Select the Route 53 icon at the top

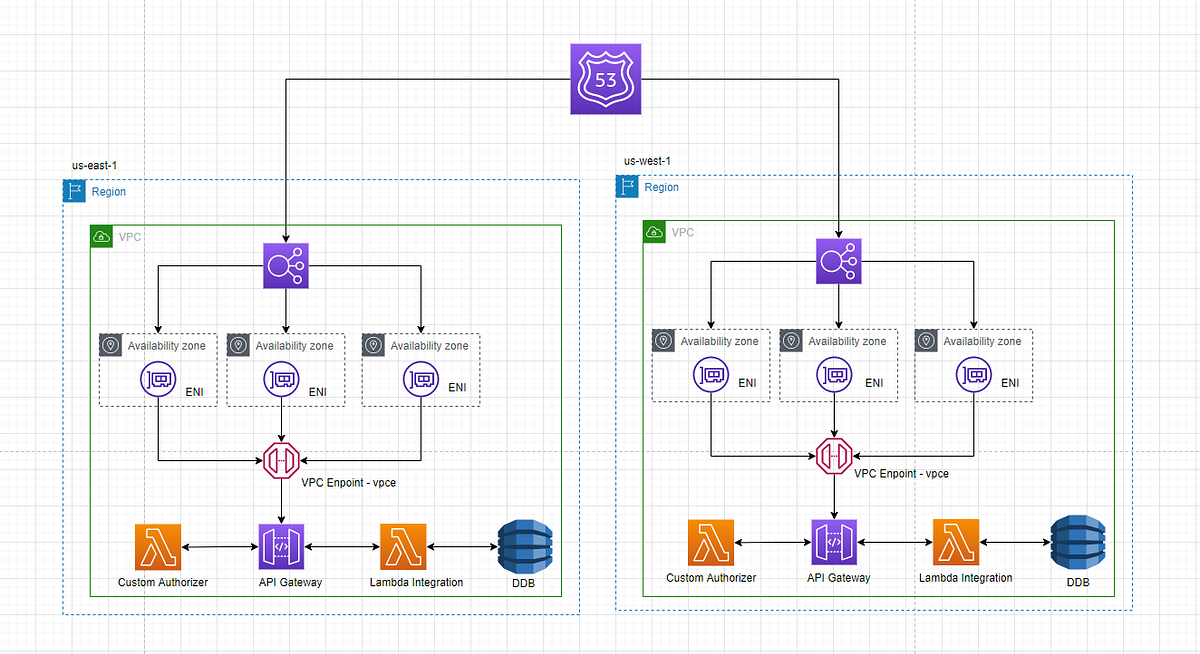coord(605,79)
